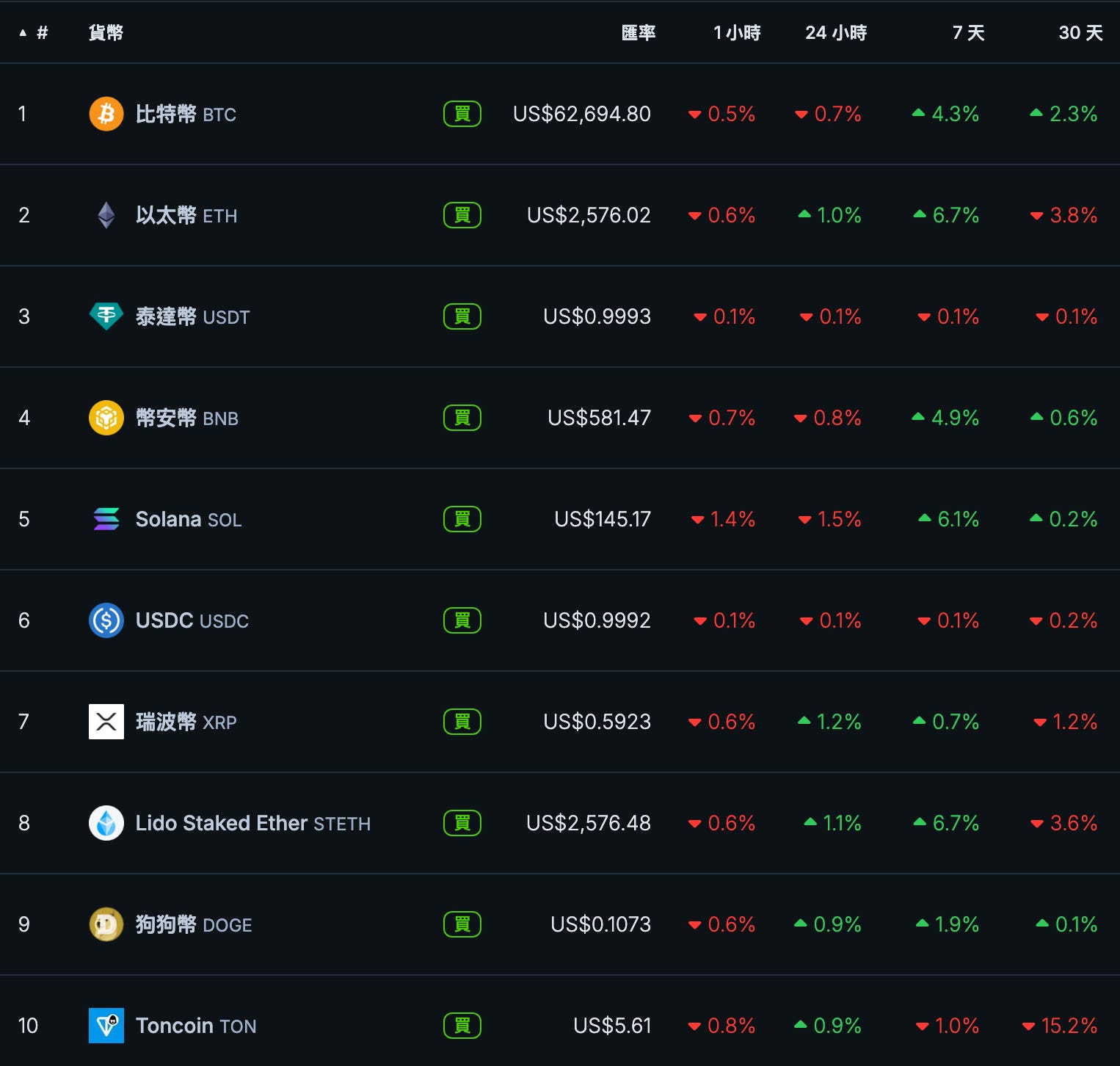Click the price US$145.17
This screenshot has height=1066, width=1120.
tap(603, 519)
